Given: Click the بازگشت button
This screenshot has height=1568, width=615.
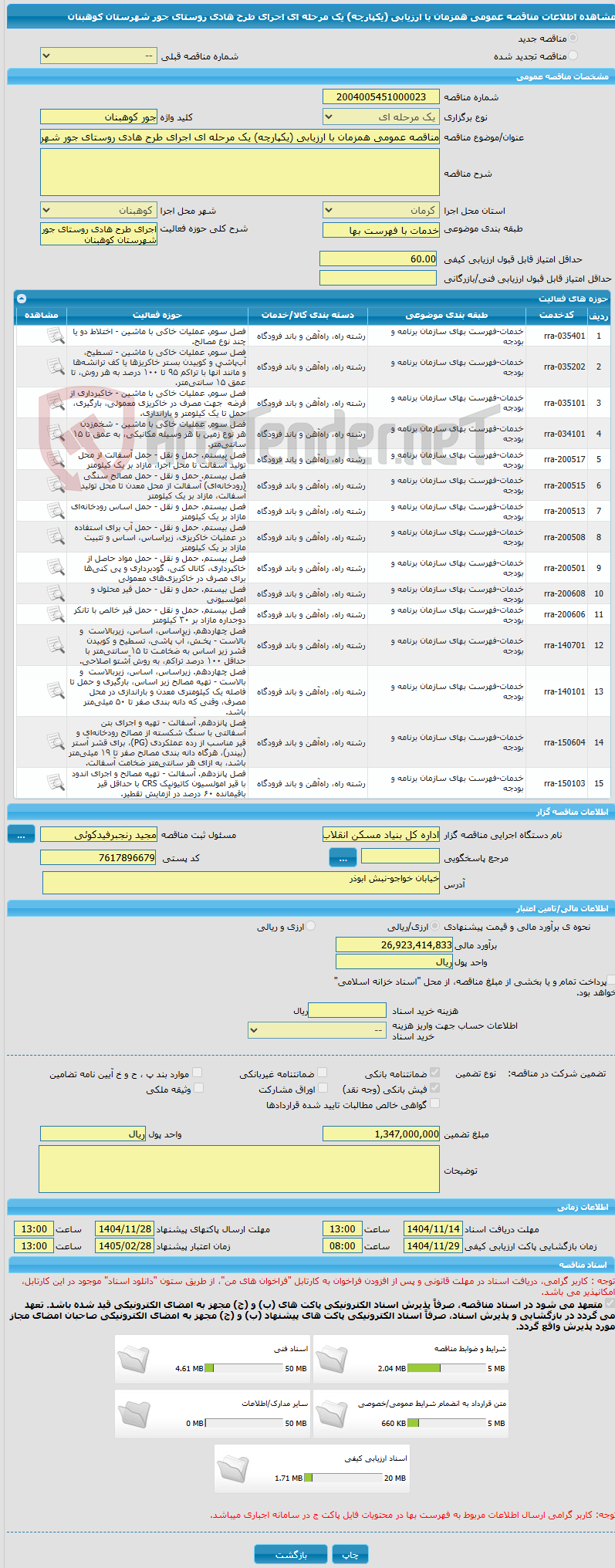Looking at the screenshot, I should click(291, 1554).
